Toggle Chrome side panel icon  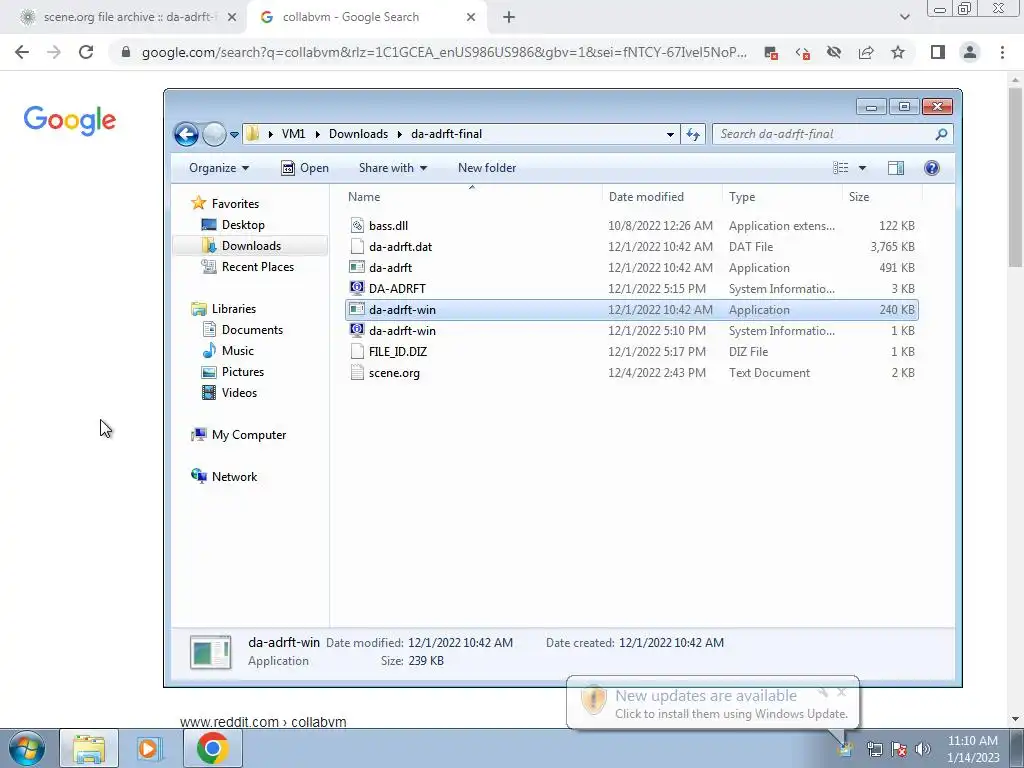(938, 52)
